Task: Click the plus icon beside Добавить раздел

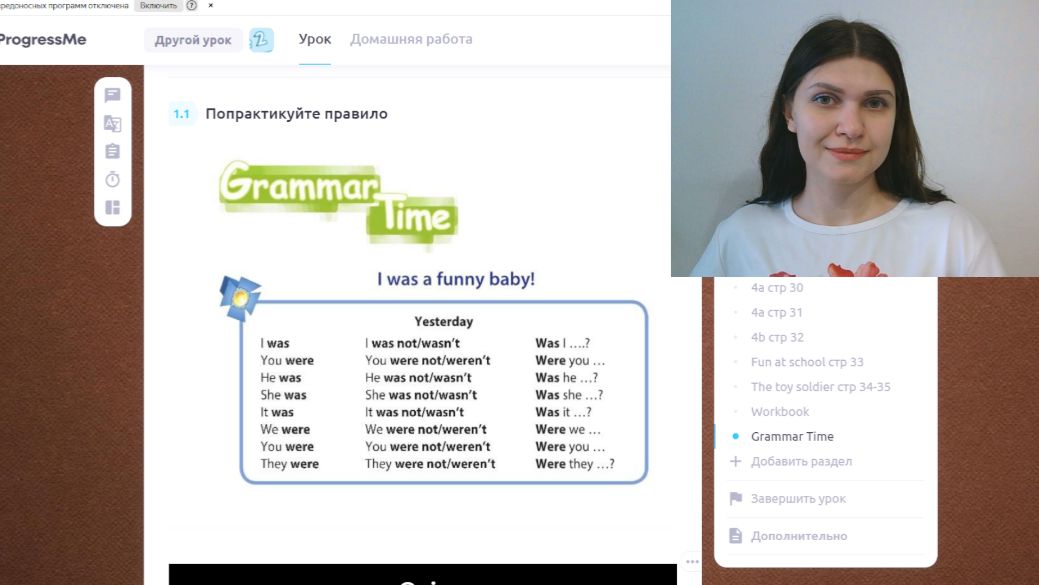Action: 736,461
